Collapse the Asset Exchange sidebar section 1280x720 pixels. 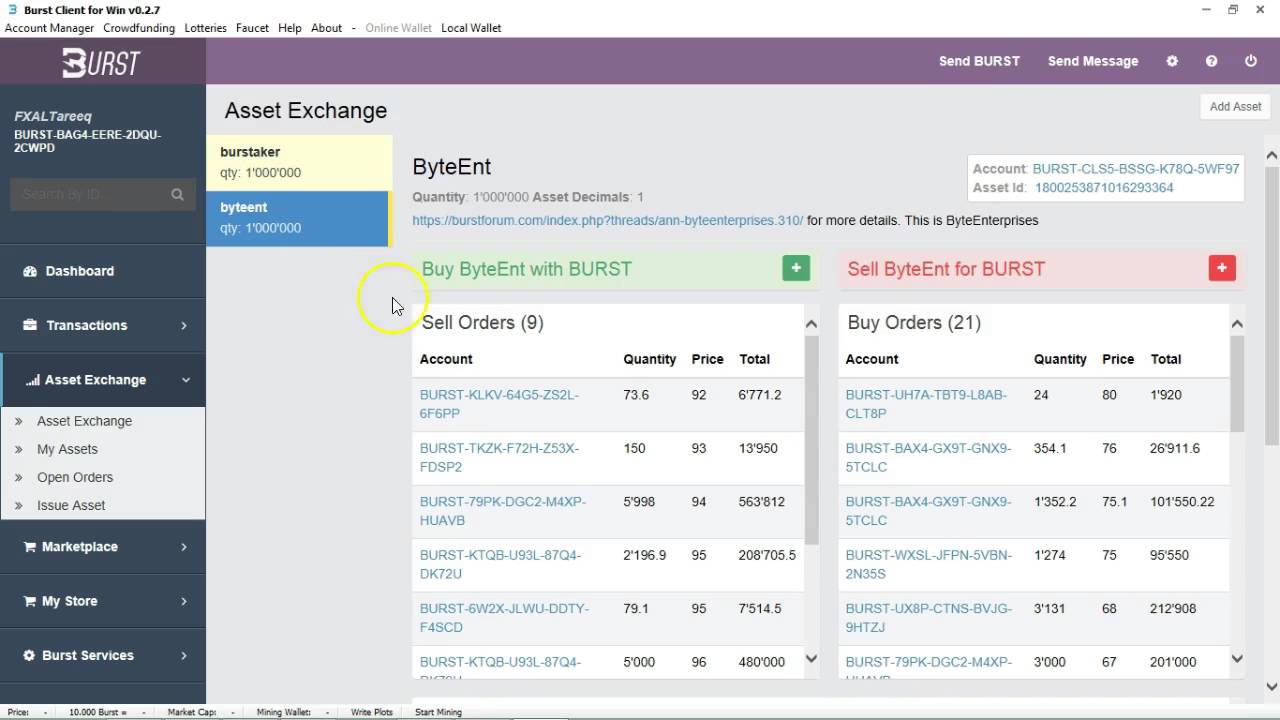point(102,380)
